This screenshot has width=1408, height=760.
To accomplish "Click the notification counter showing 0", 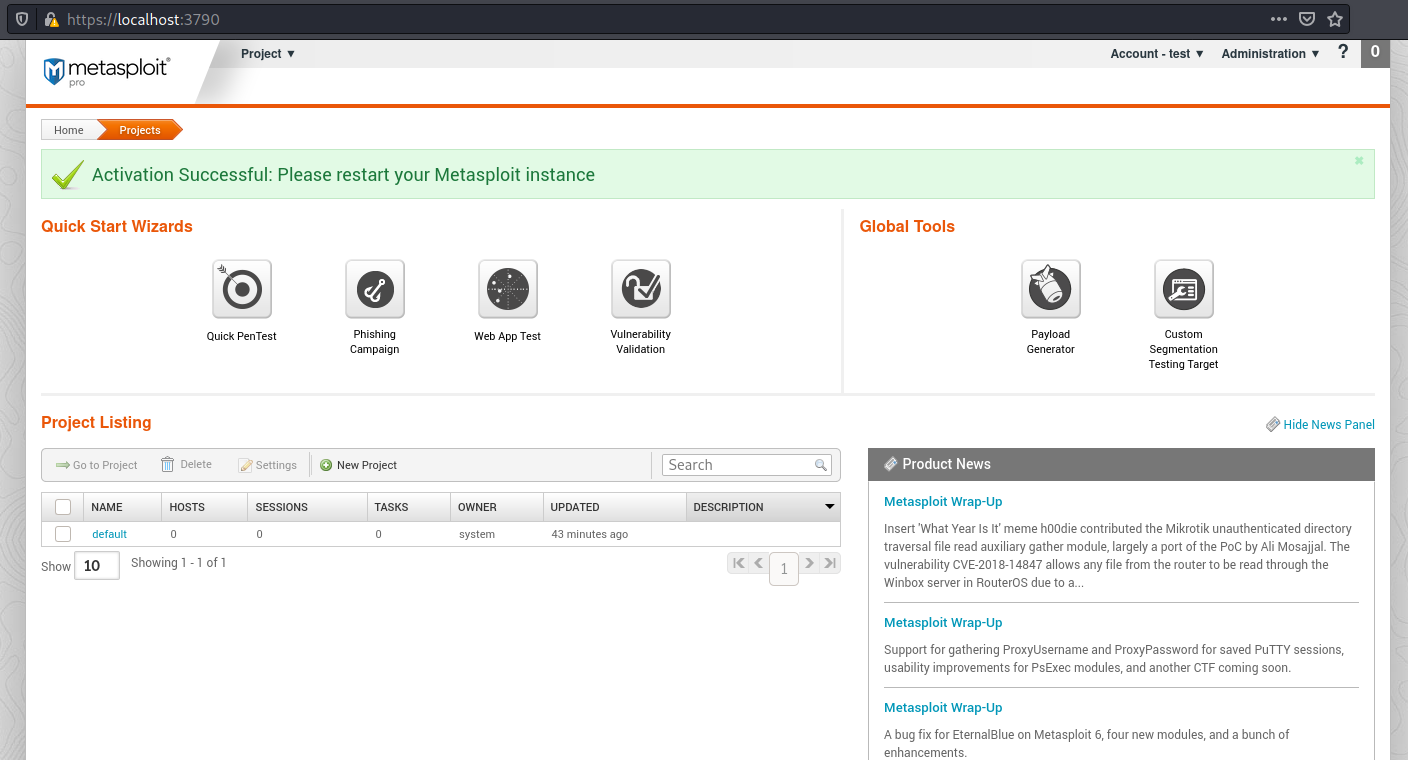I will pyautogui.click(x=1375, y=53).
